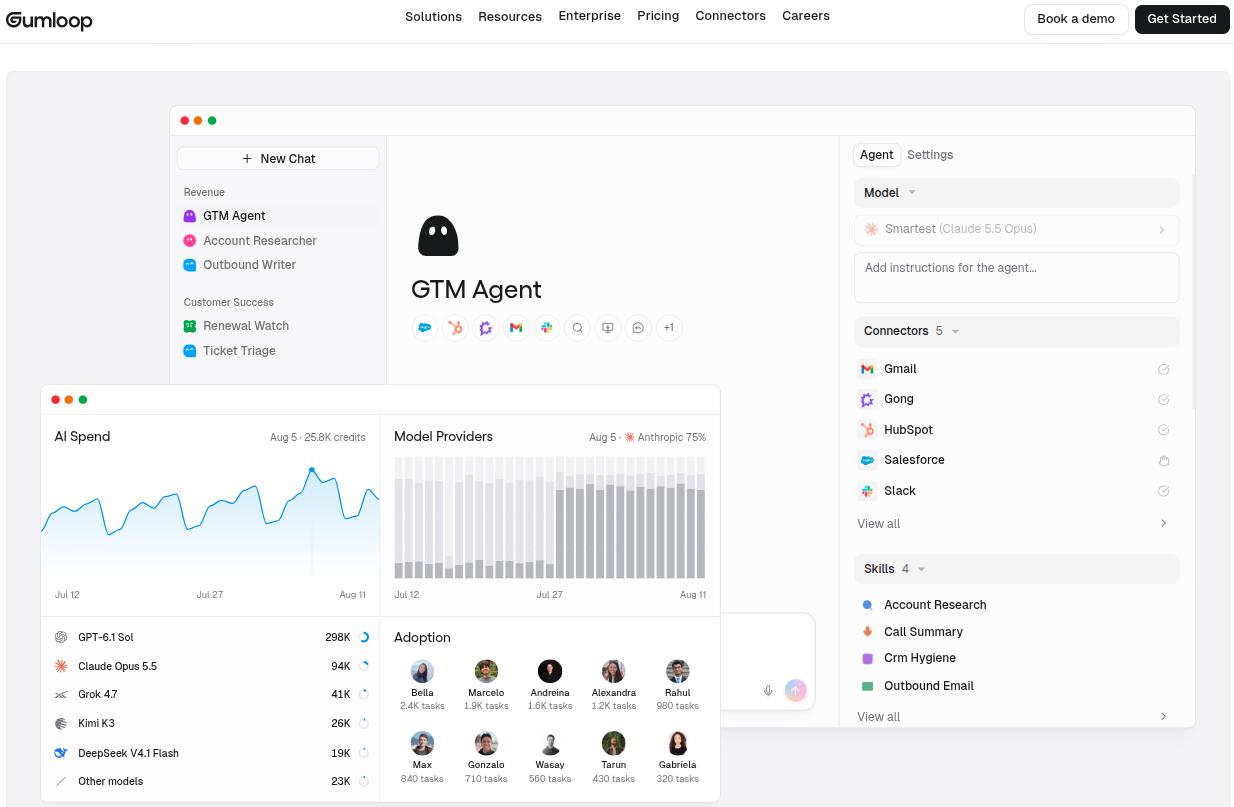Screen dimensions: 1234x807
Task: Click the DeepSeek V4.1 Flash whale icon
Action: click(x=61, y=753)
